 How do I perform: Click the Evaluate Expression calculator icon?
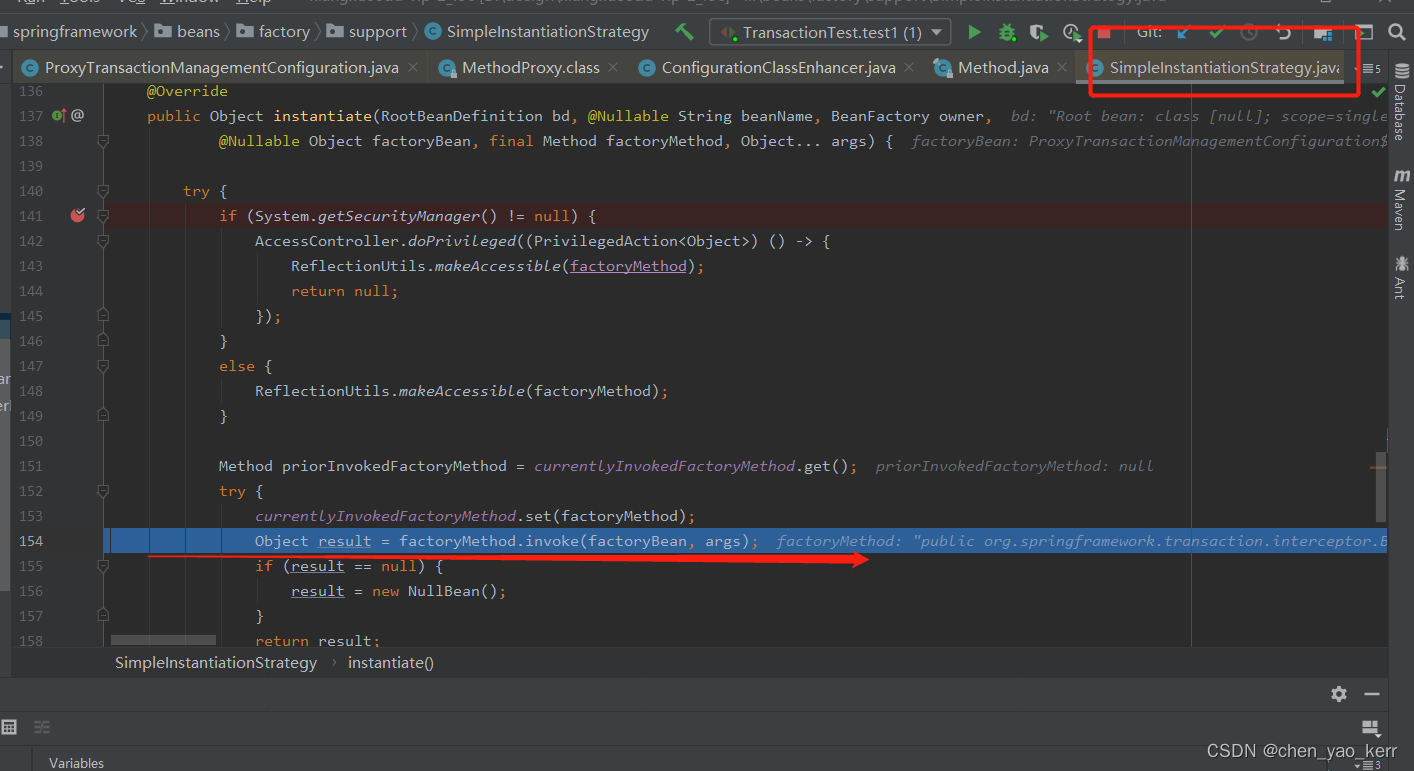[x=9, y=727]
